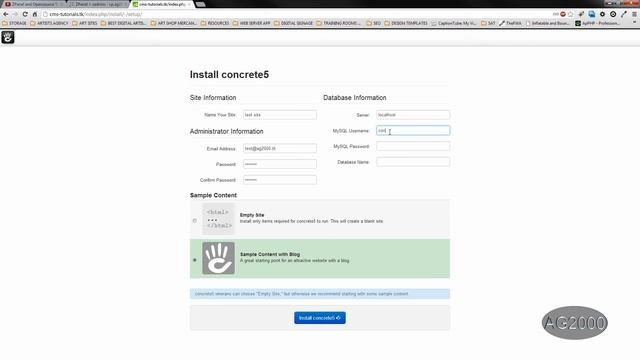
Task: Click the MySQL Password field
Action: click(413, 146)
